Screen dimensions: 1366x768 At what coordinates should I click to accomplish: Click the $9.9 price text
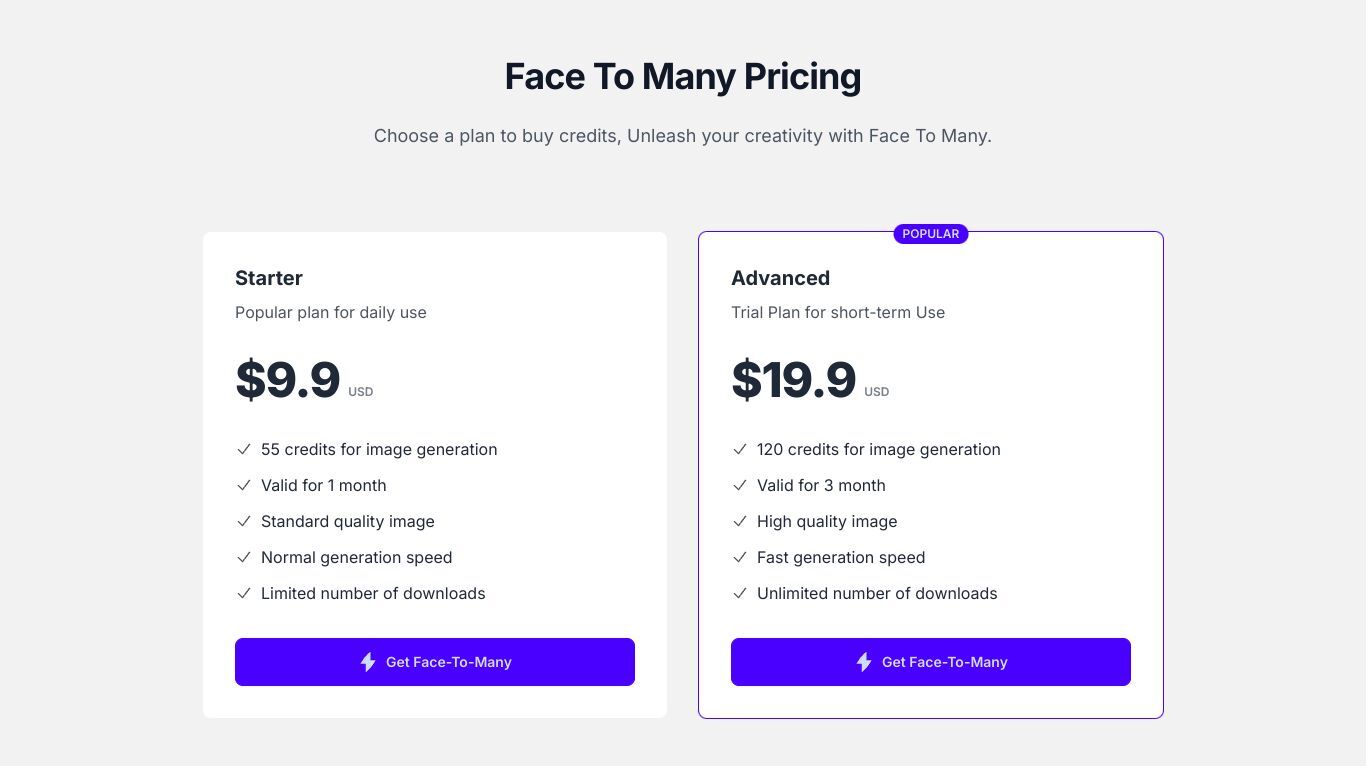[288, 380]
